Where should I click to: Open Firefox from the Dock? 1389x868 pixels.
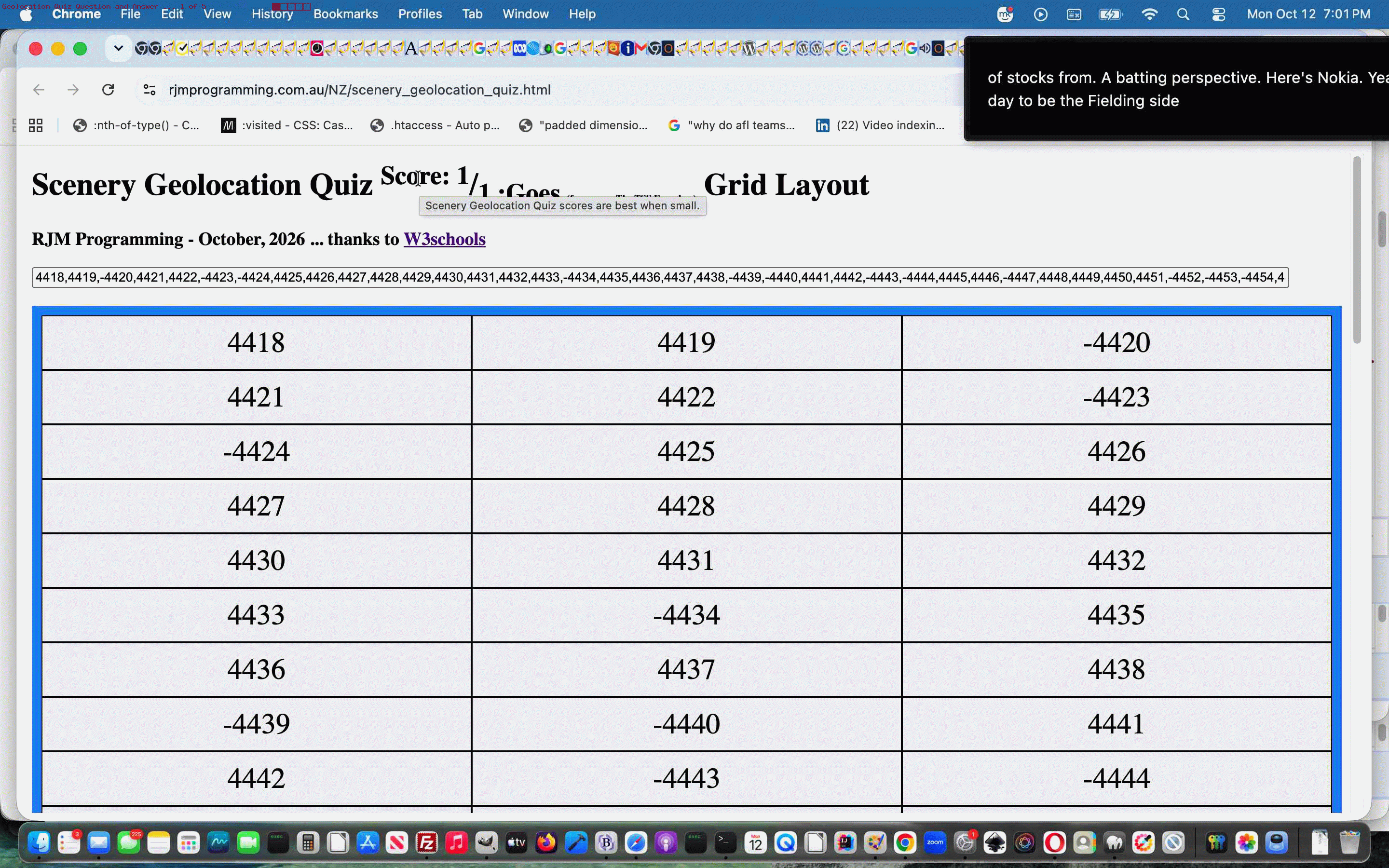[546, 843]
